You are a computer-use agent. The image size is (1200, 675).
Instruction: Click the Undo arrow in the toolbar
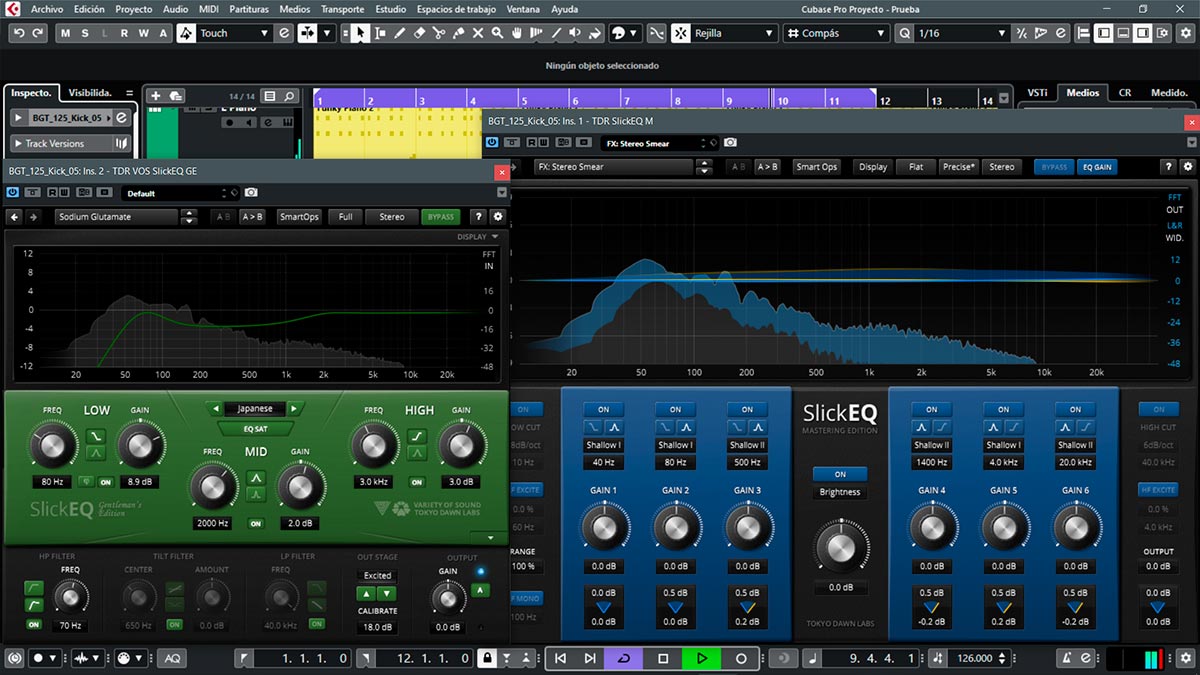(18, 33)
